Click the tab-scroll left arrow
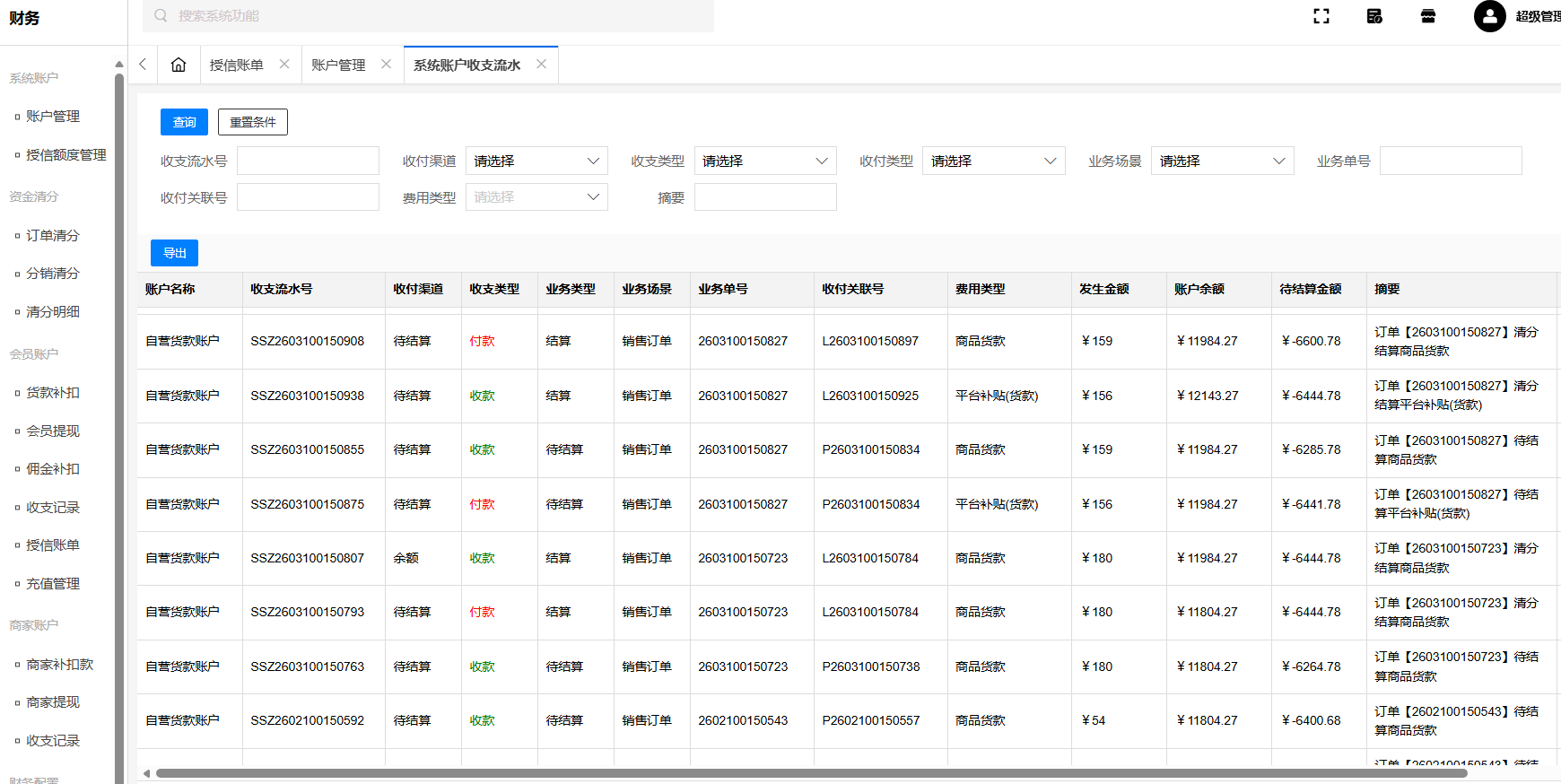This screenshot has height=784, width=1561. tap(143, 65)
